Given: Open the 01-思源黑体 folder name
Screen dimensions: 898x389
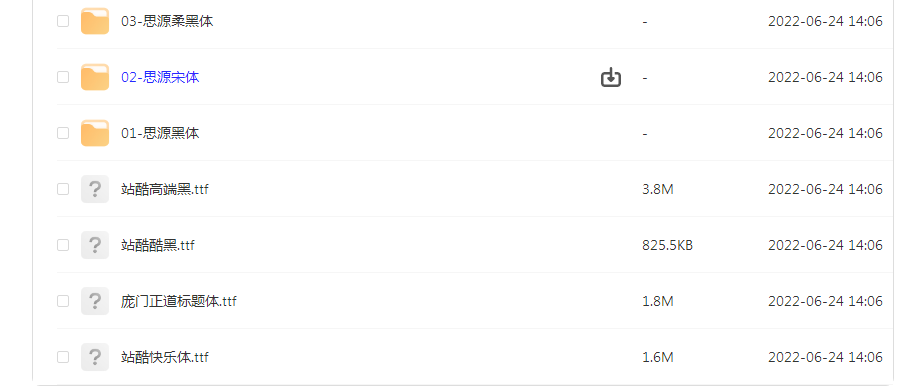Looking at the screenshot, I should 160,133.
